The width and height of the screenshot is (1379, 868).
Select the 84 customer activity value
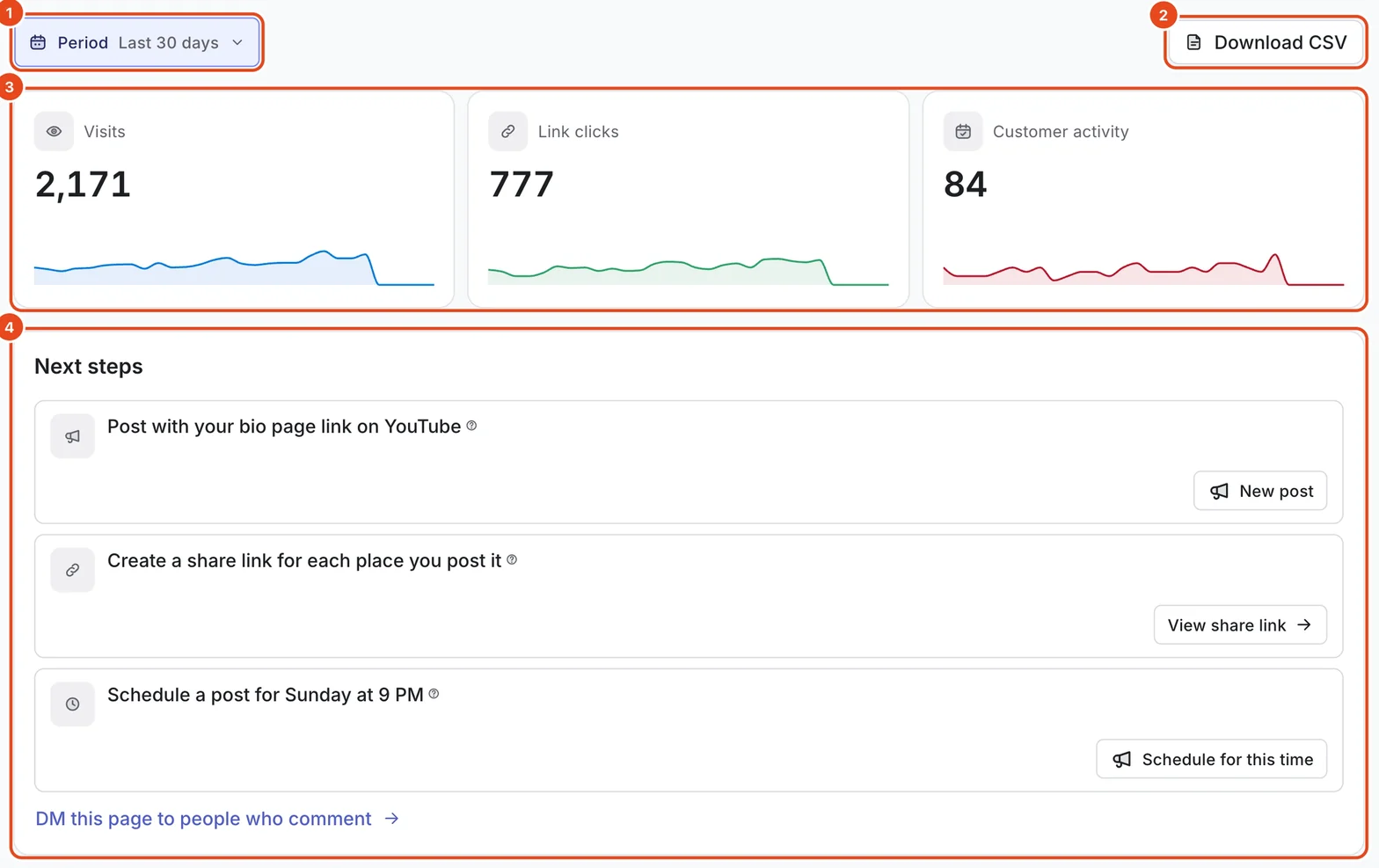click(x=966, y=184)
